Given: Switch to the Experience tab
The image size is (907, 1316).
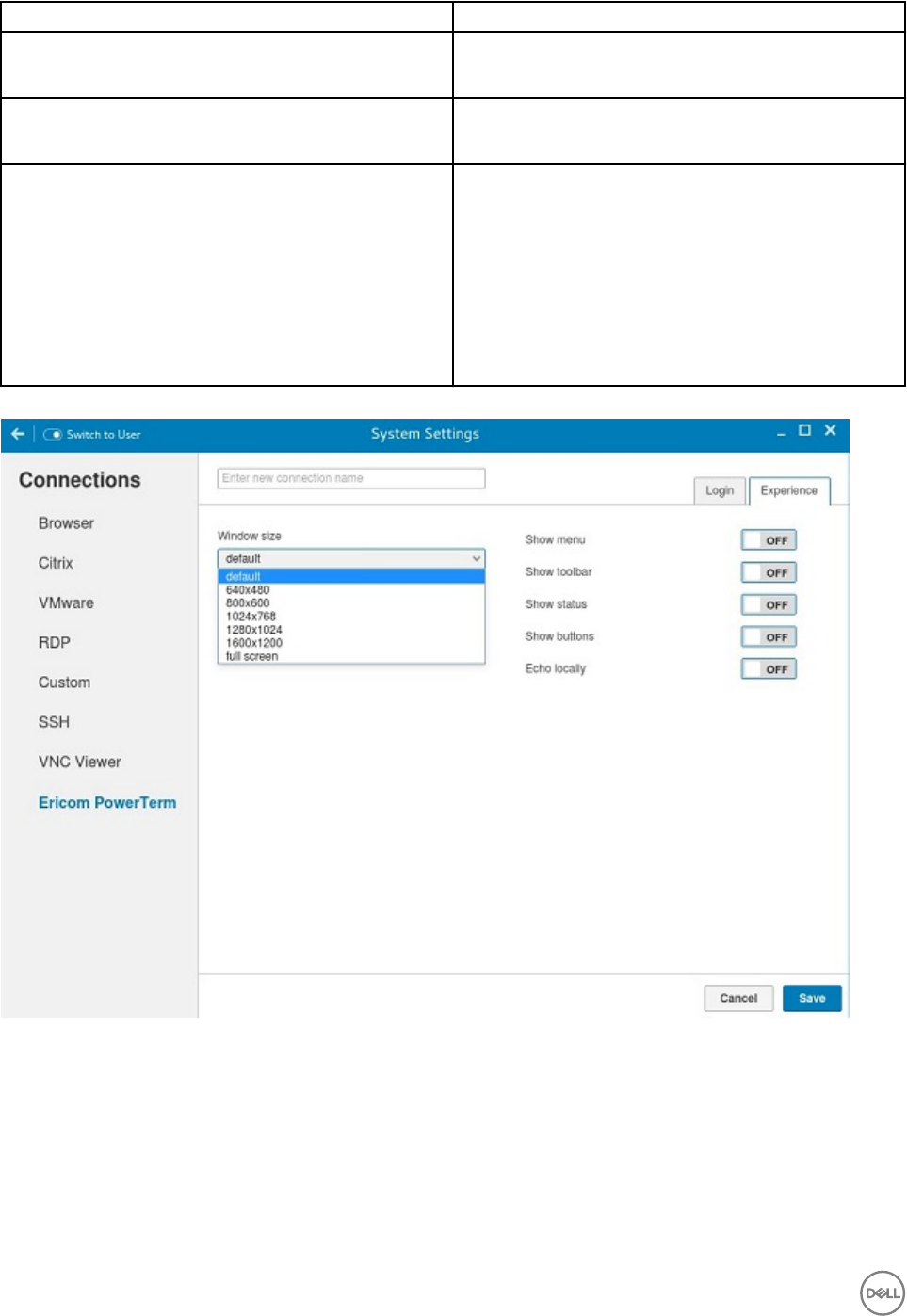Looking at the screenshot, I should pyautogui.click(x=789, y=490).
